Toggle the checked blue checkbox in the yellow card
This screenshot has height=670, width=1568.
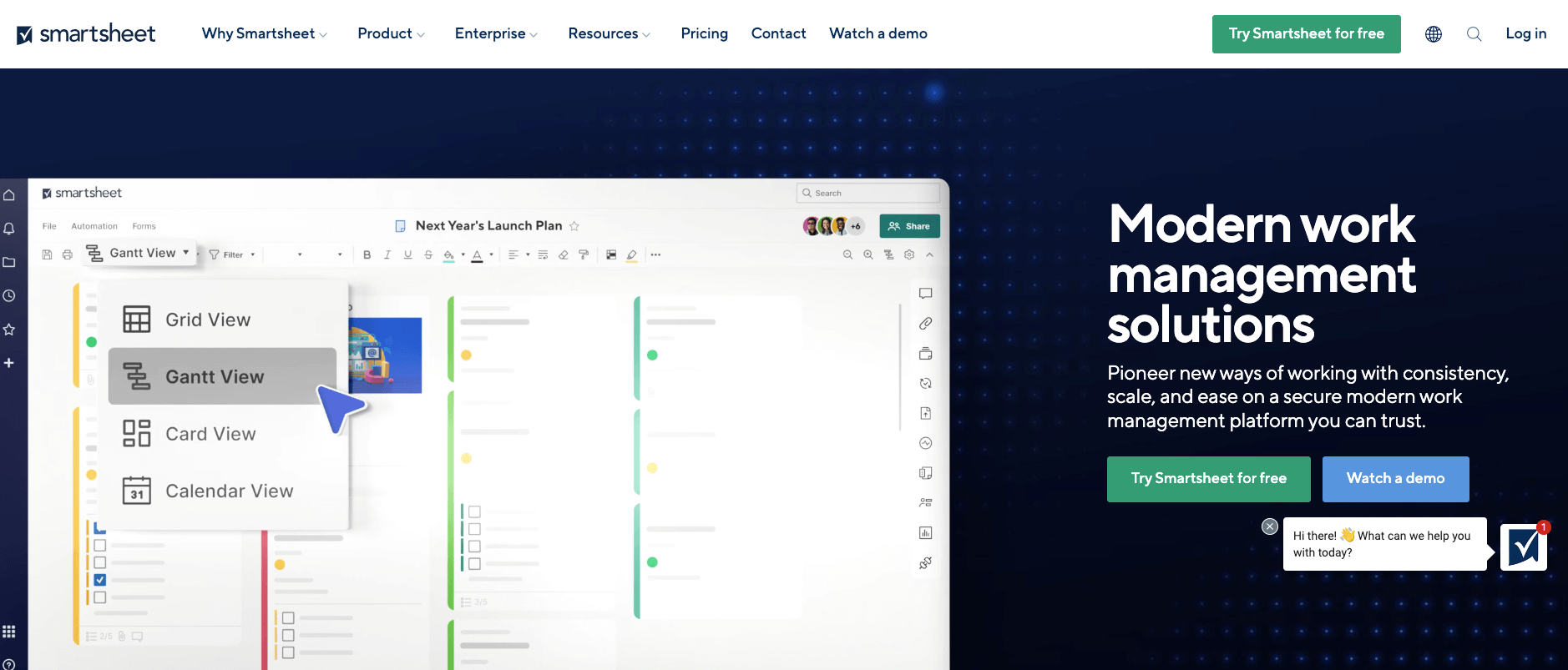(x=100, y=580)
